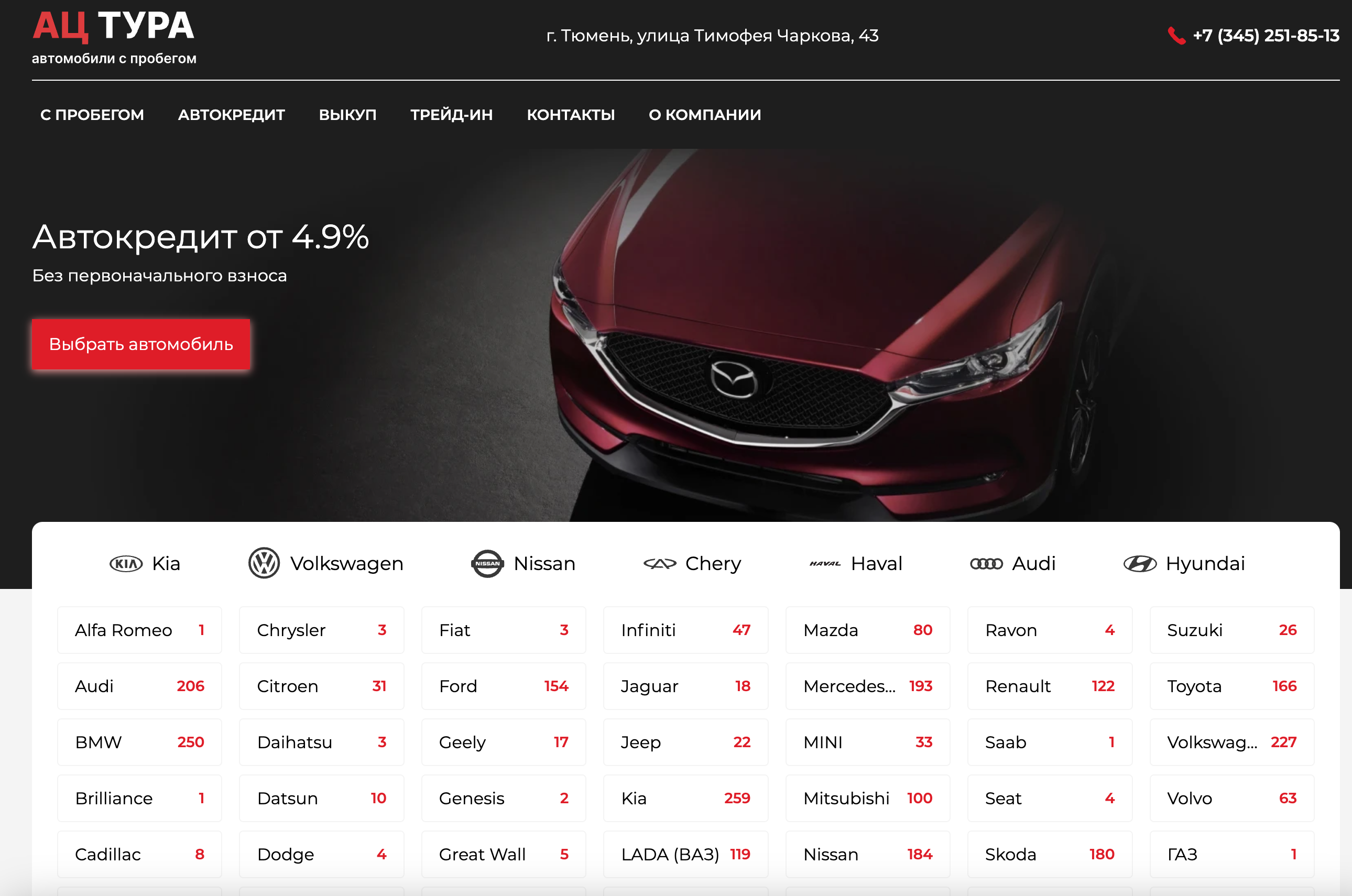This screenshot has width=1352, height=896.
Task: Select the LADA (ВАЗ) brand tile
Action: point(686,854)
